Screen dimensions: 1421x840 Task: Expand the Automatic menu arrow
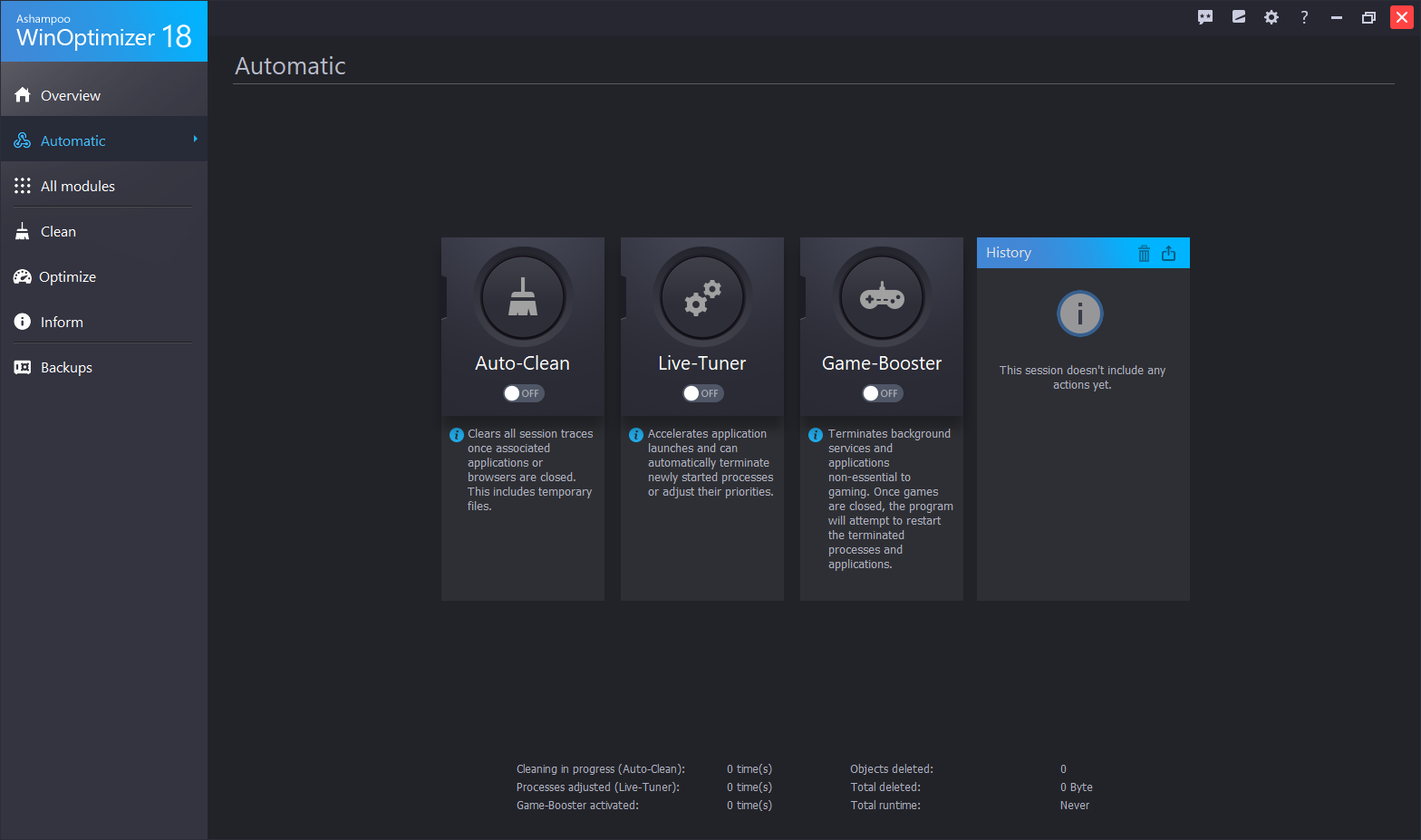195,139
